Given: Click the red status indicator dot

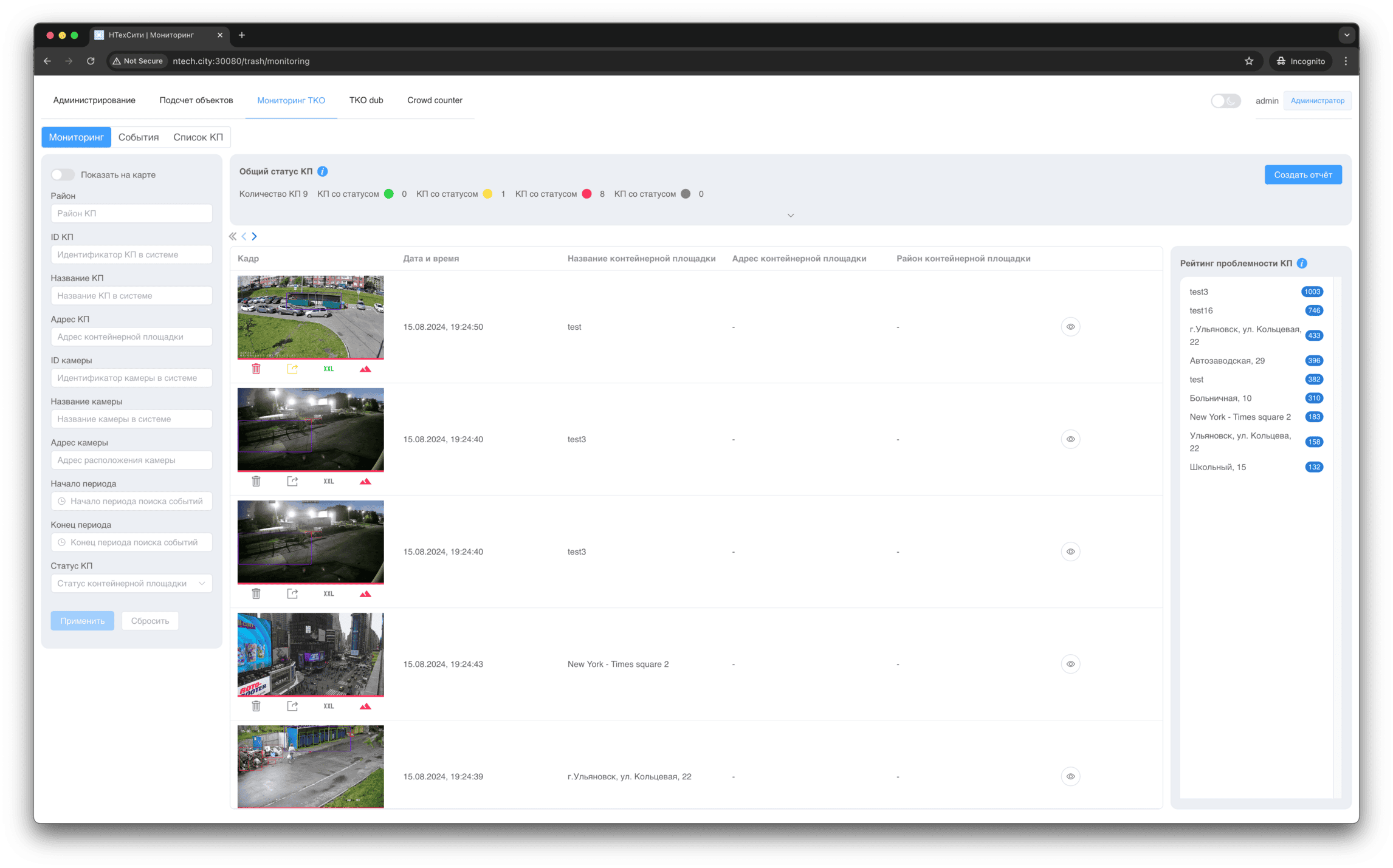Looking at the screenshot, I should pos(586,194).
